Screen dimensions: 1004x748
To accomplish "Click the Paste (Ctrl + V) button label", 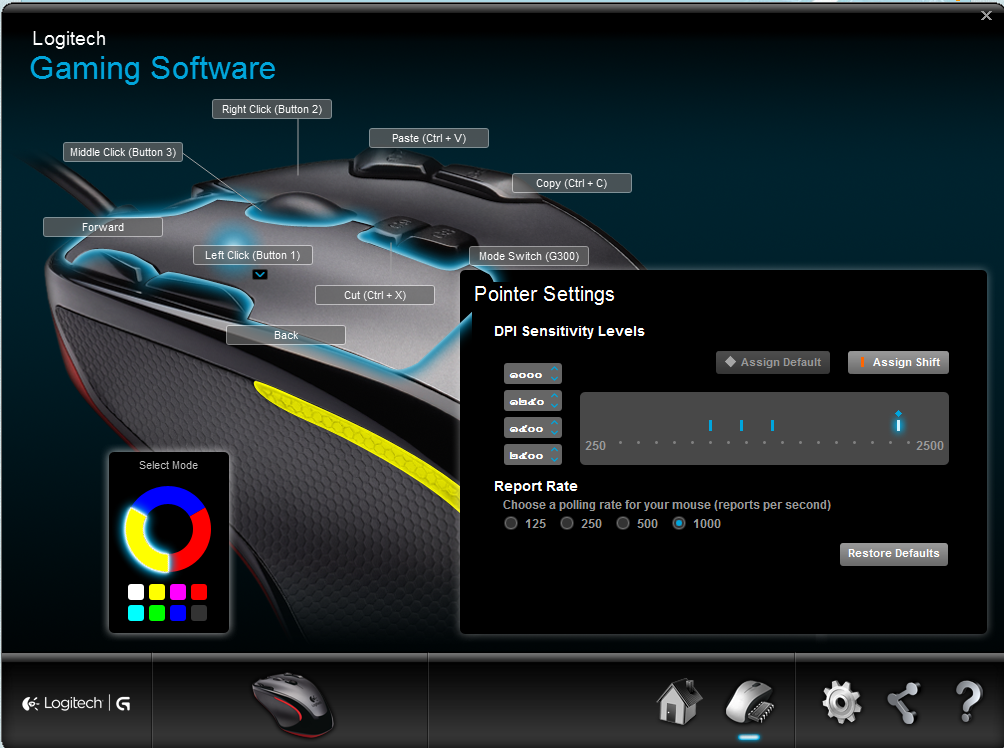I will click(428, 138).
